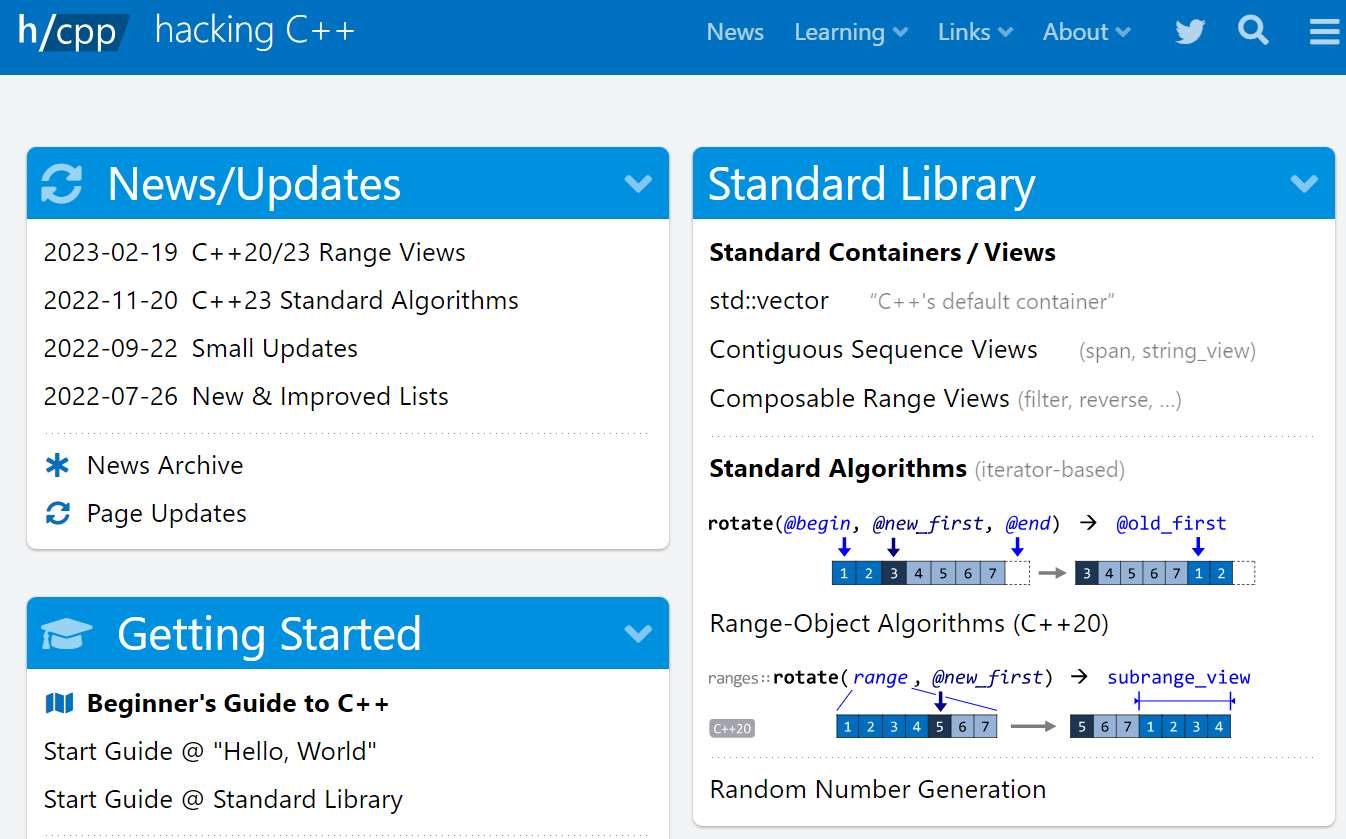Viewport: 1346px width, 839px height.
Task: Click the search magnifier icon
Action: tap(1253, 32)
